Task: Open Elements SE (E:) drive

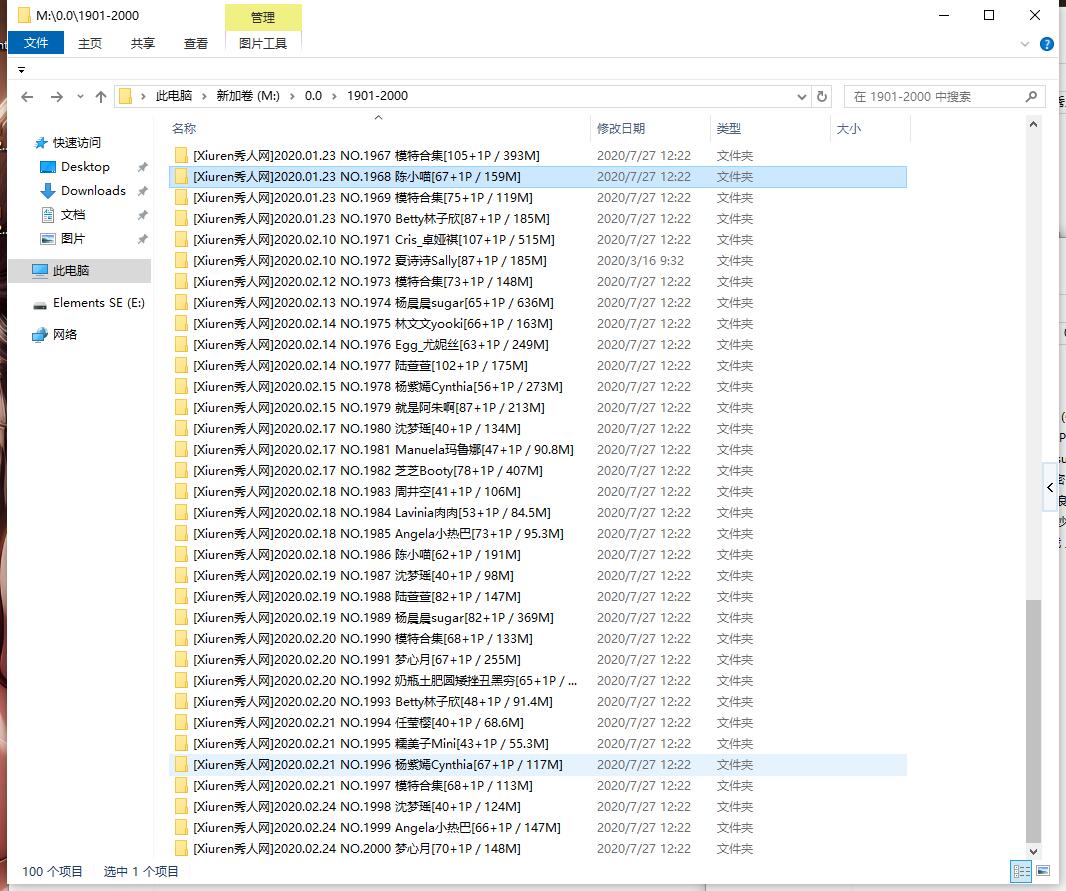Action: point(98,303)
